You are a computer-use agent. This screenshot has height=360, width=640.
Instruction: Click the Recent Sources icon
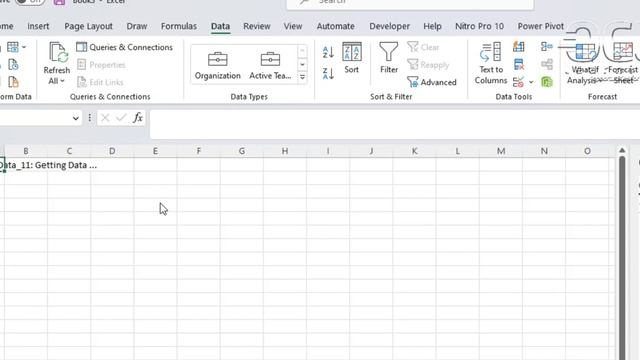click(x=13, y=64)
